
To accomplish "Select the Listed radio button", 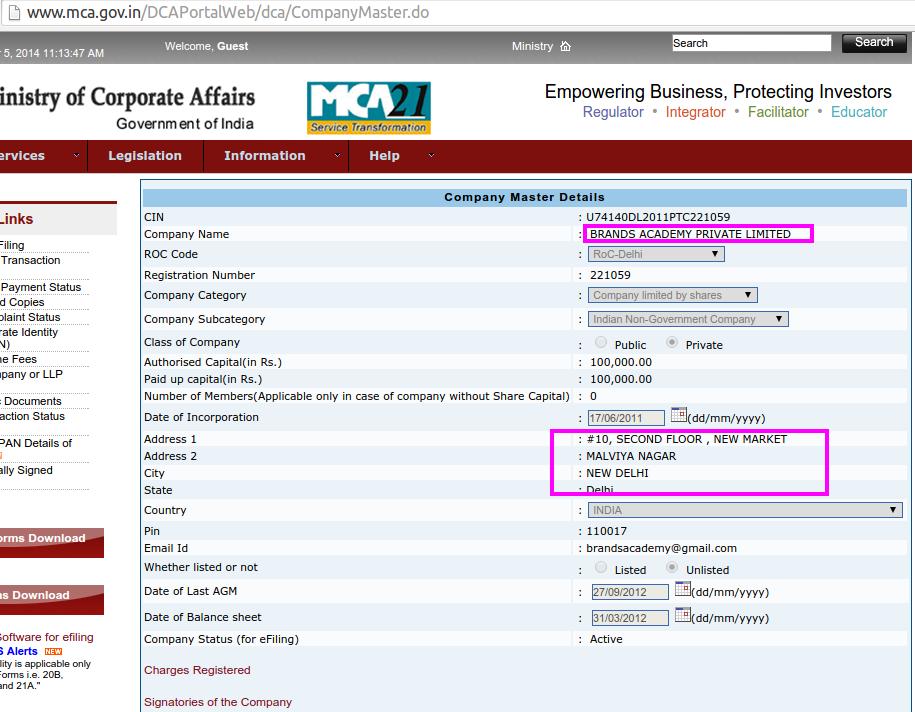I will point(600,567).
